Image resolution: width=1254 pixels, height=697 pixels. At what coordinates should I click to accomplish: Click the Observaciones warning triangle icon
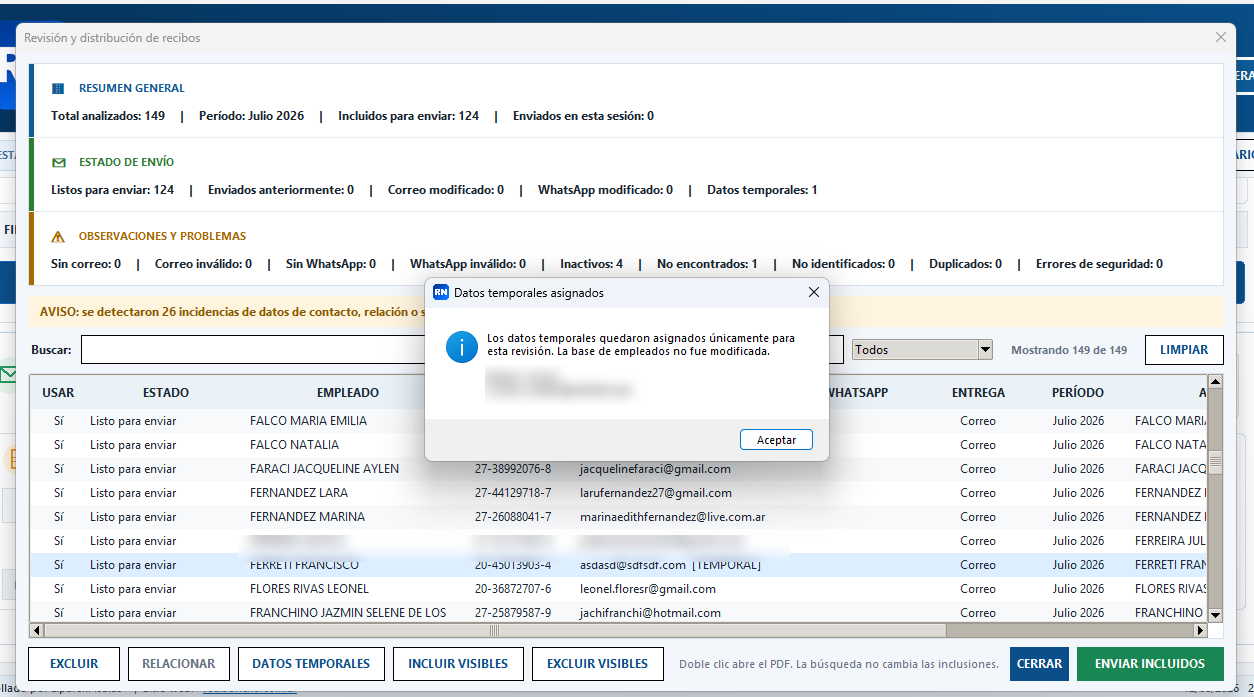coord(58,237)
